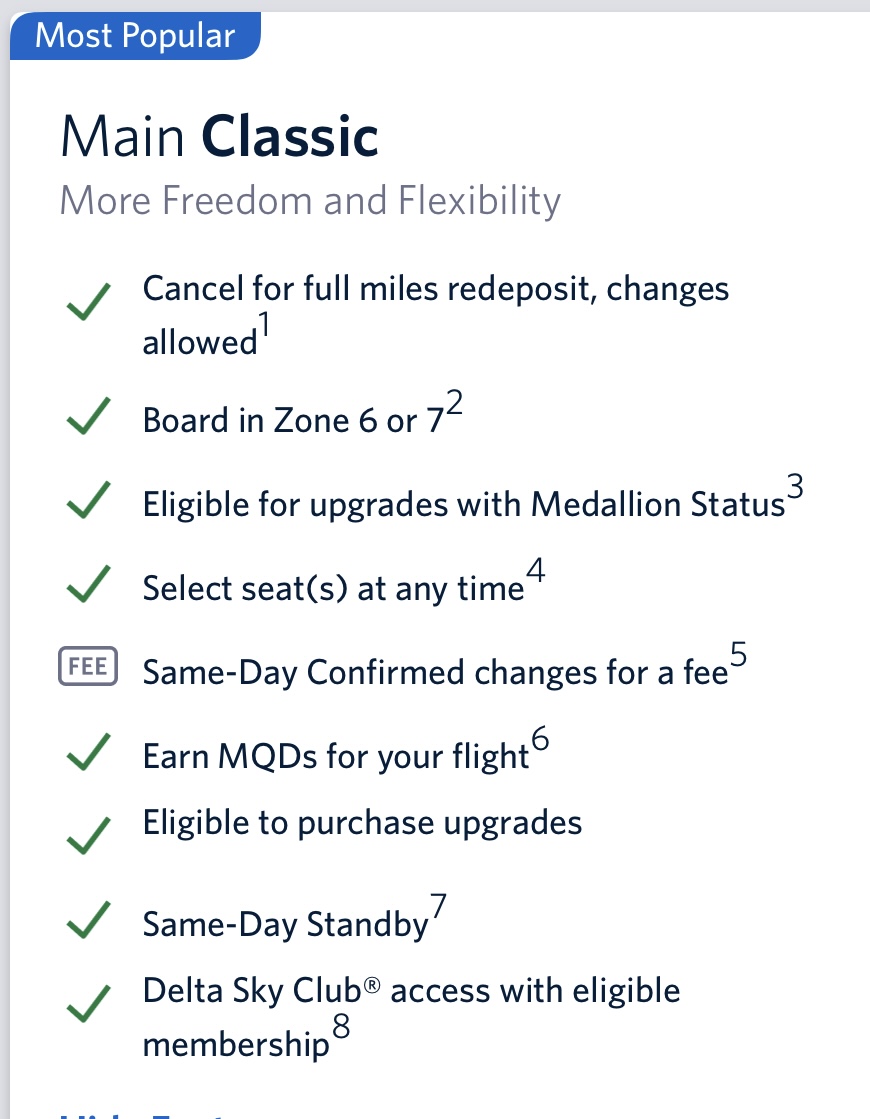Click checkmark beside Board in Zone 6 or 7
The image size is (870, 1119).
click(x=88, y=415)
